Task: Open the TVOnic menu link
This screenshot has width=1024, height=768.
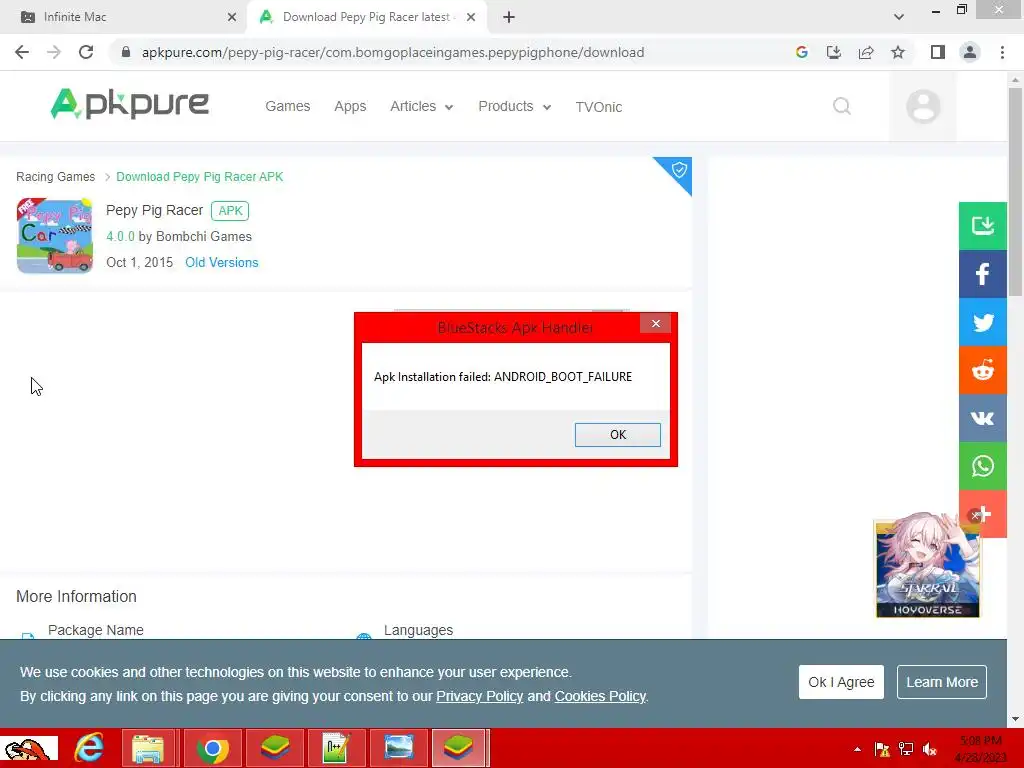Action: coord(598,107)
